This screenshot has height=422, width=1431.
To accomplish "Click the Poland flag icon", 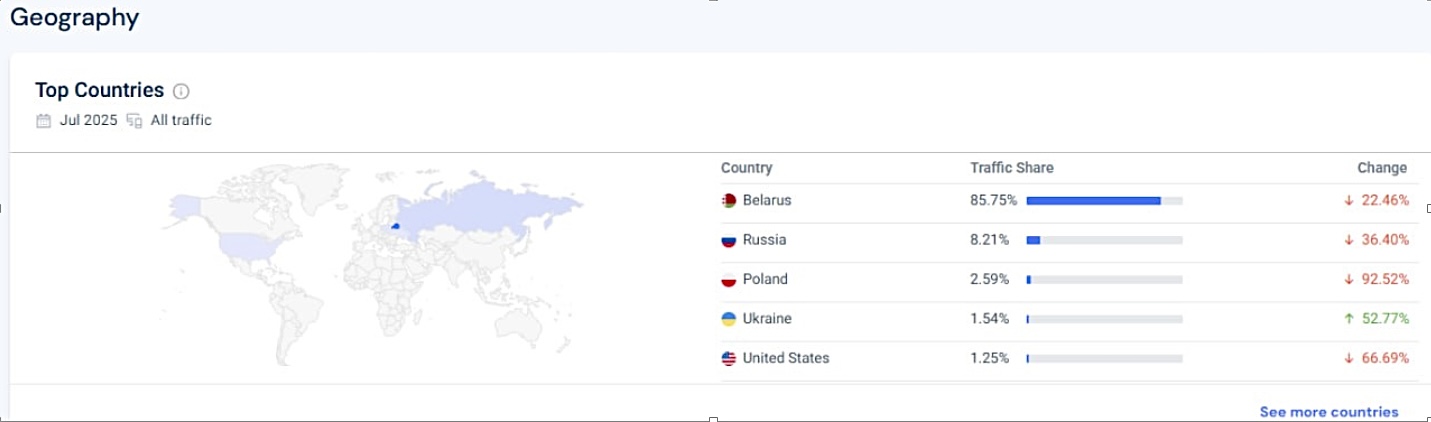I will 729,280.
